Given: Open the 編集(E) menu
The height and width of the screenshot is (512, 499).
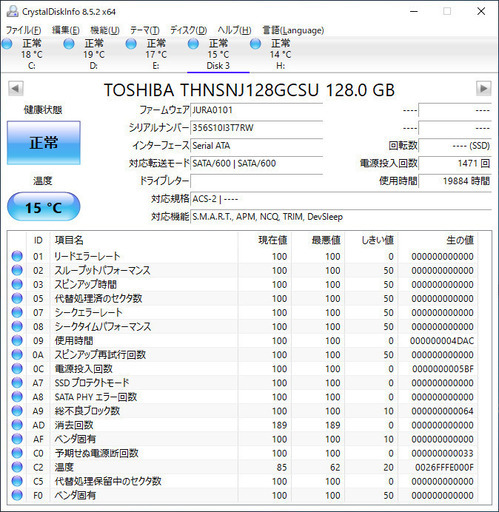Looking at the screenshot, I should coord(66,30).
